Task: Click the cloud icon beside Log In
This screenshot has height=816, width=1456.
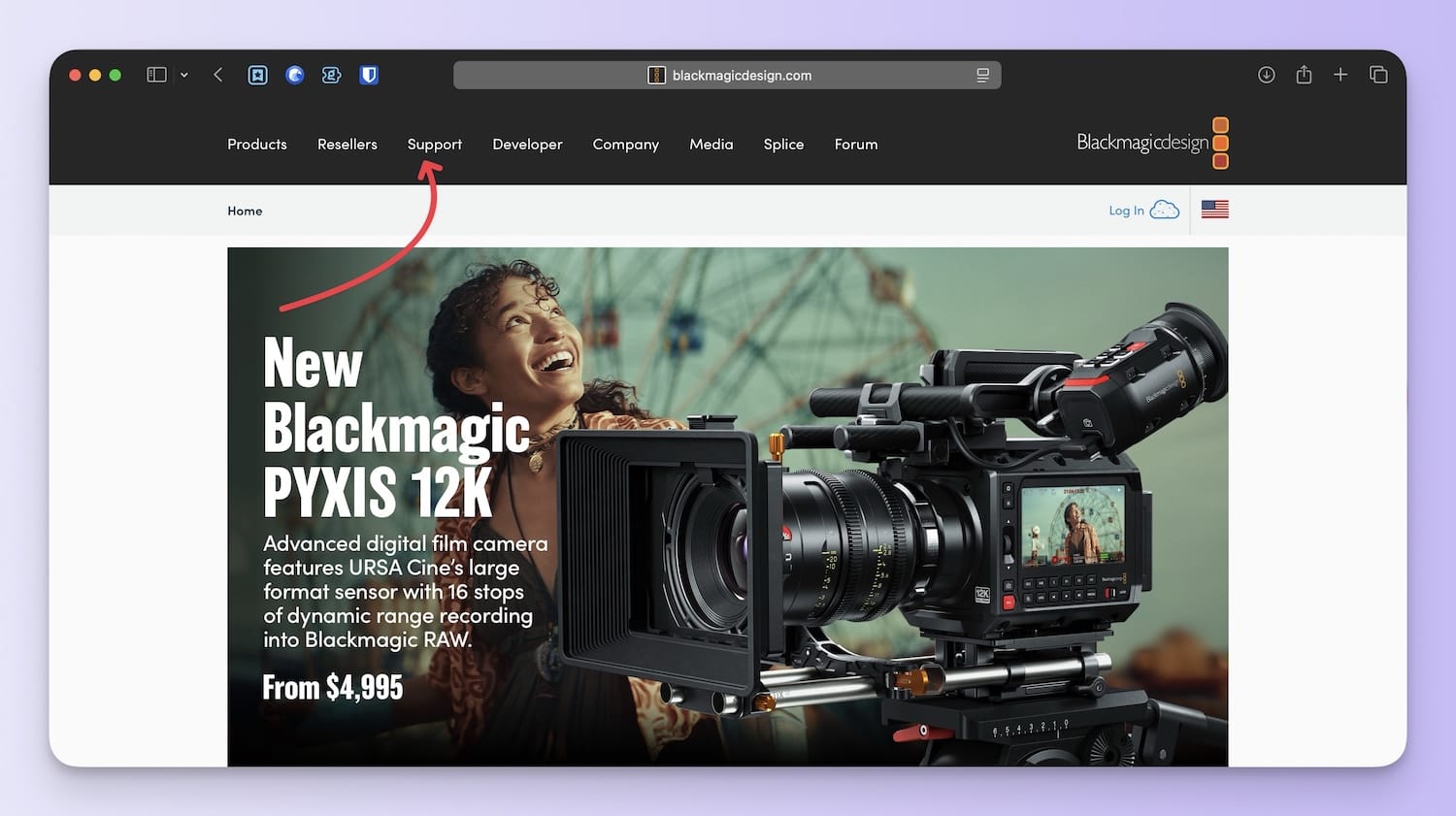Action: click(1165, 210)
